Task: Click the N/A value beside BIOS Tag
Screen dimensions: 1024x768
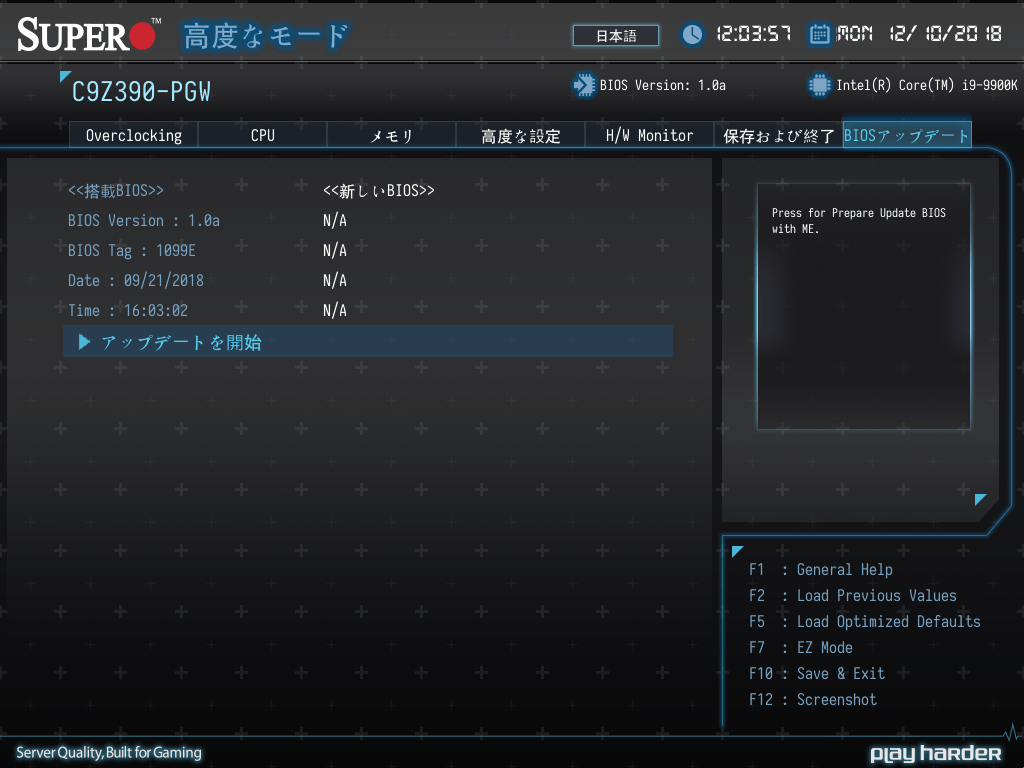Action: [335, 251]
